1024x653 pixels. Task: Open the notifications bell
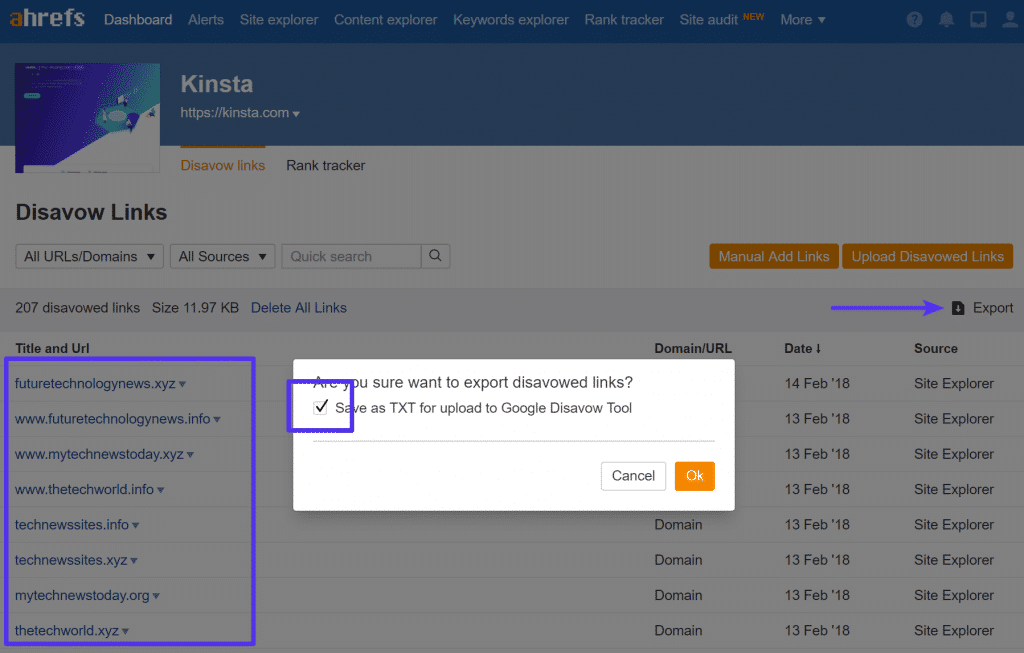pyautogui.click(x=946, y=20)
